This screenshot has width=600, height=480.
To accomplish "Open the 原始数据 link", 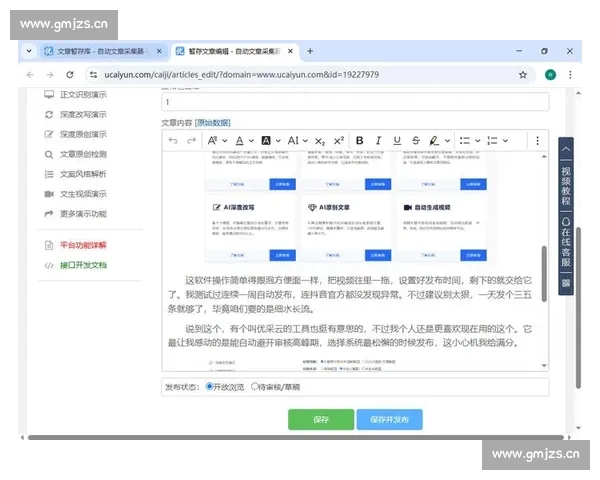I will 213,123.
